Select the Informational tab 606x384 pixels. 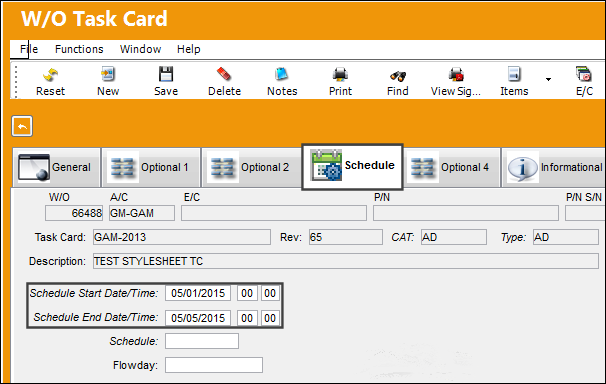pos(554,167)
